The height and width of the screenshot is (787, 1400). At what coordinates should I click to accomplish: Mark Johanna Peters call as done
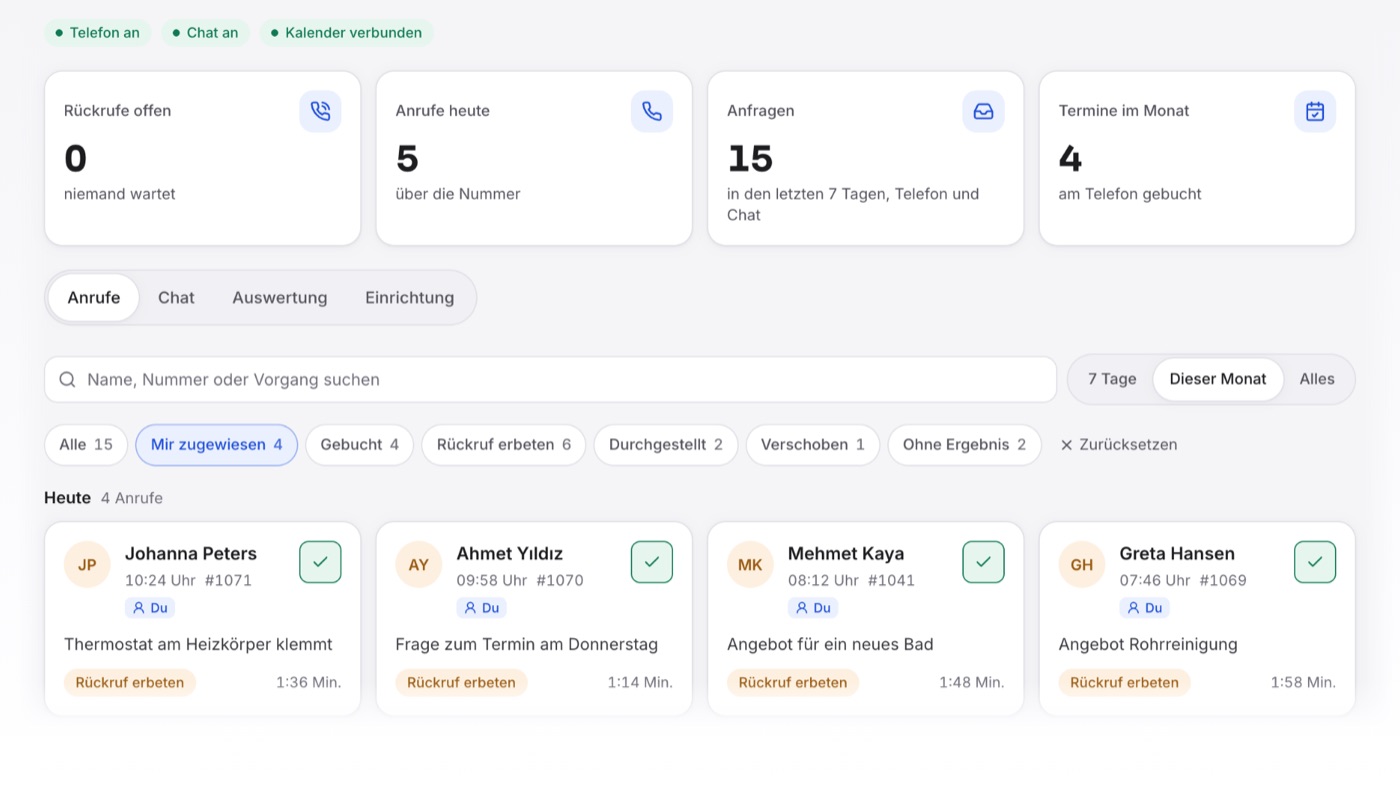pos(320,562)
